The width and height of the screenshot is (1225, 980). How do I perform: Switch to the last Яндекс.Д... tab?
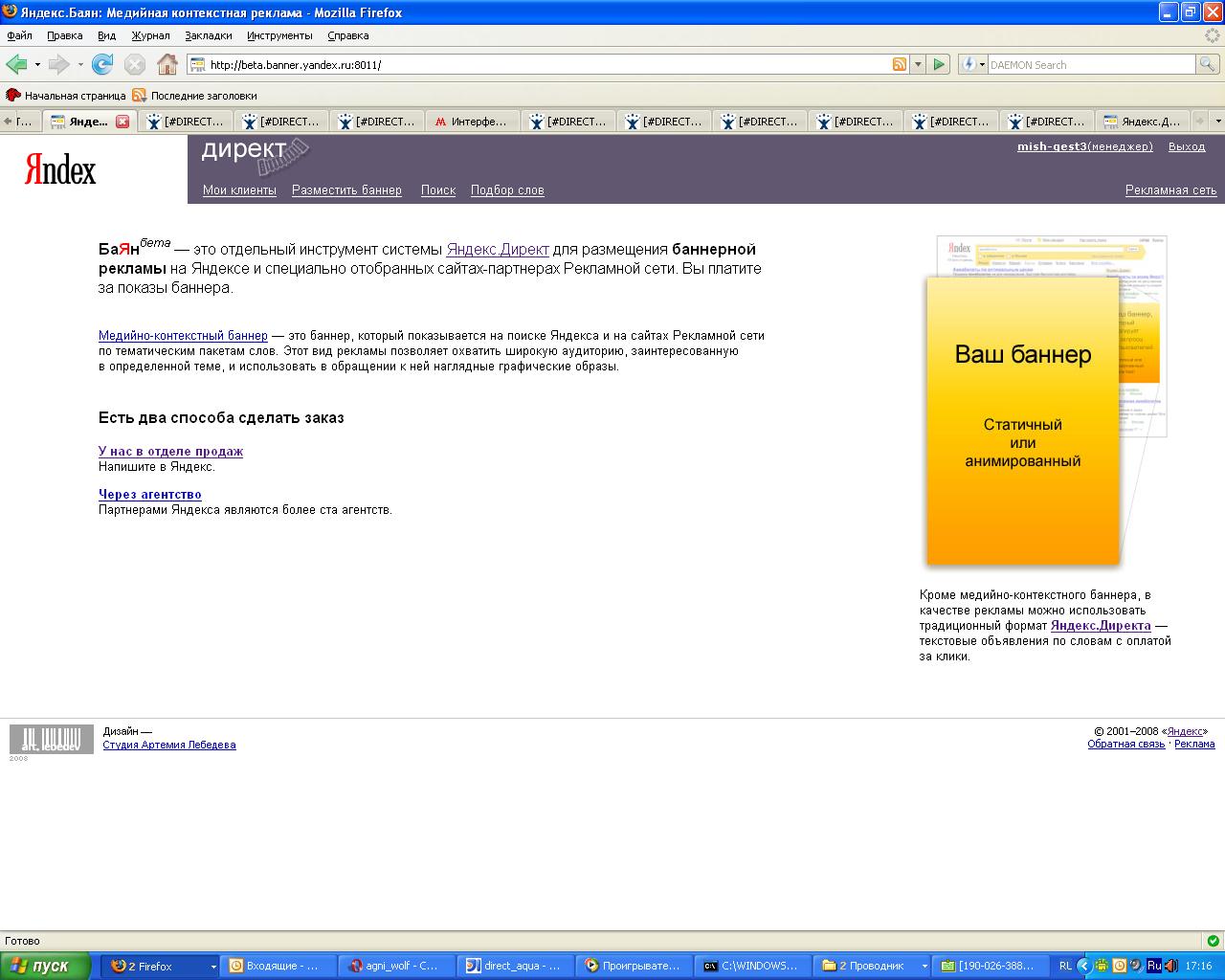tap(1143, 122)
